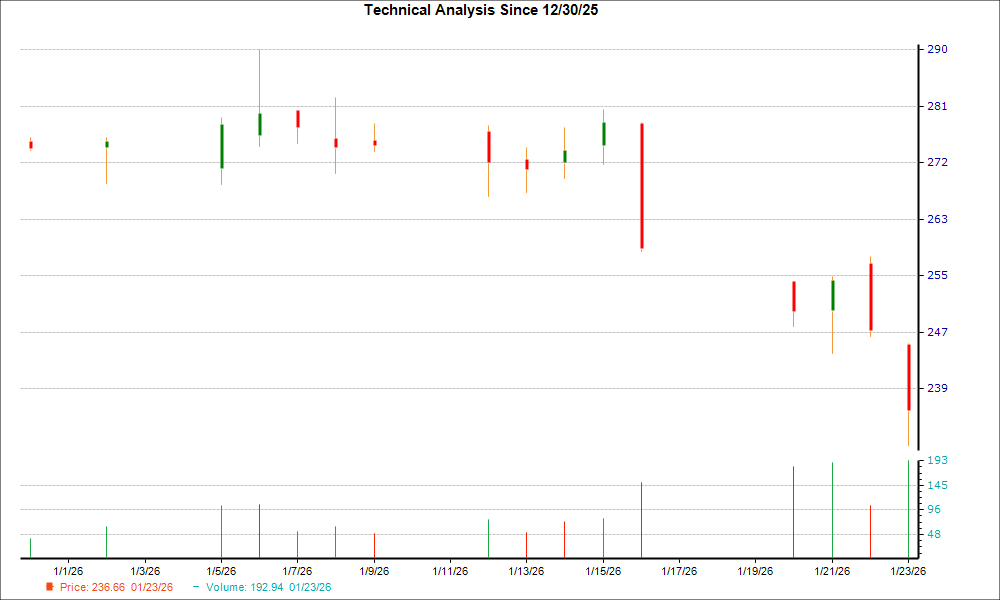Click the 1/11/26 label on the date axis
Image resolution: width=1000 pixels, height=600 pixels.
[x=450, y=569]
